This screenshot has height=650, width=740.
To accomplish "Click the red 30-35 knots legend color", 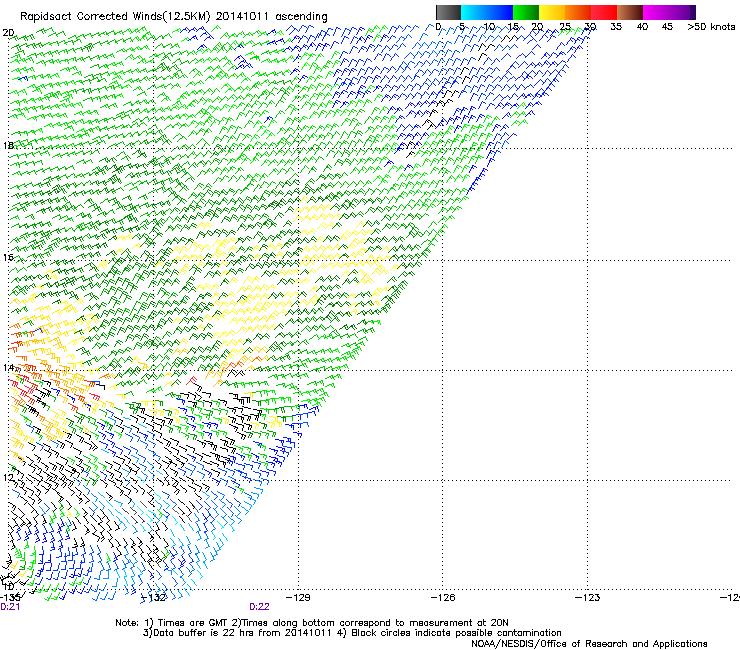I will click(604, 12).
